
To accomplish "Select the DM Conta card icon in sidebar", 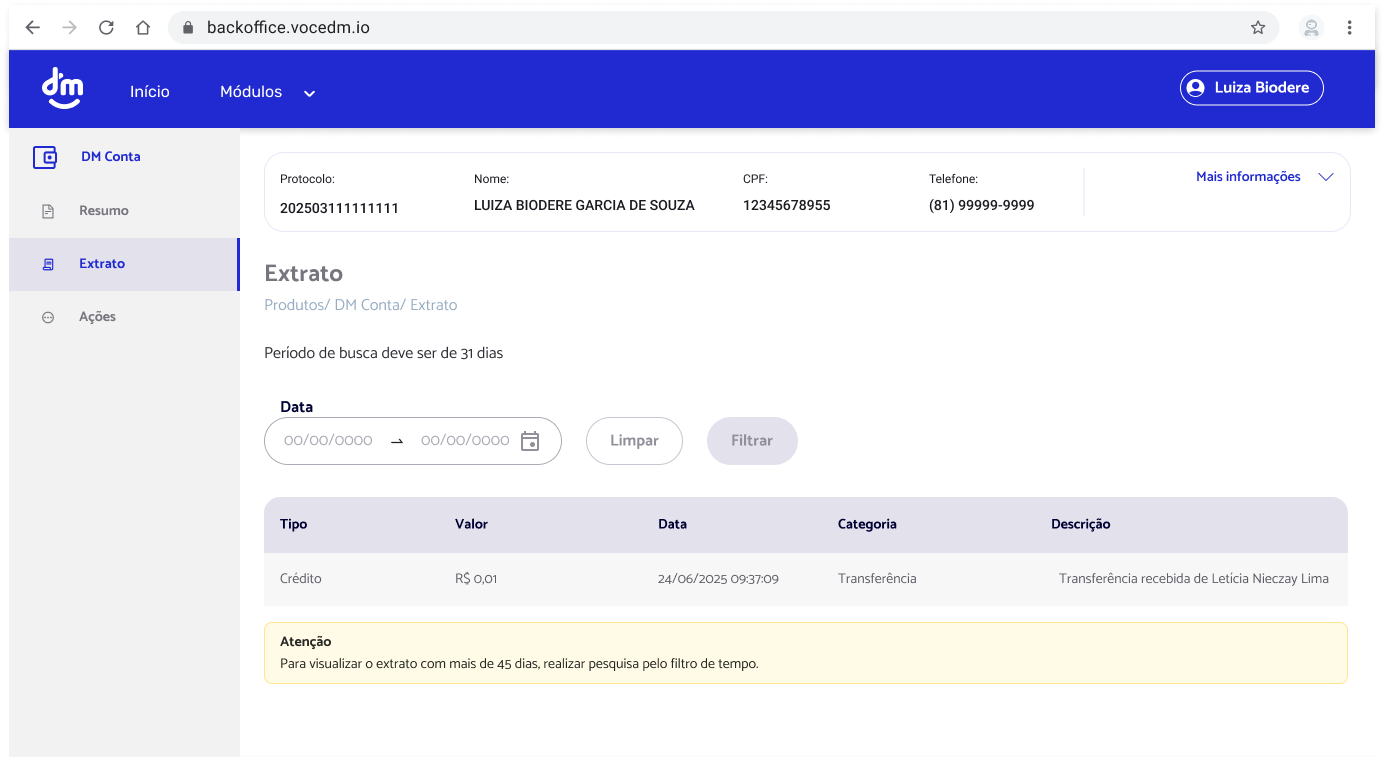I will [45, 157].
